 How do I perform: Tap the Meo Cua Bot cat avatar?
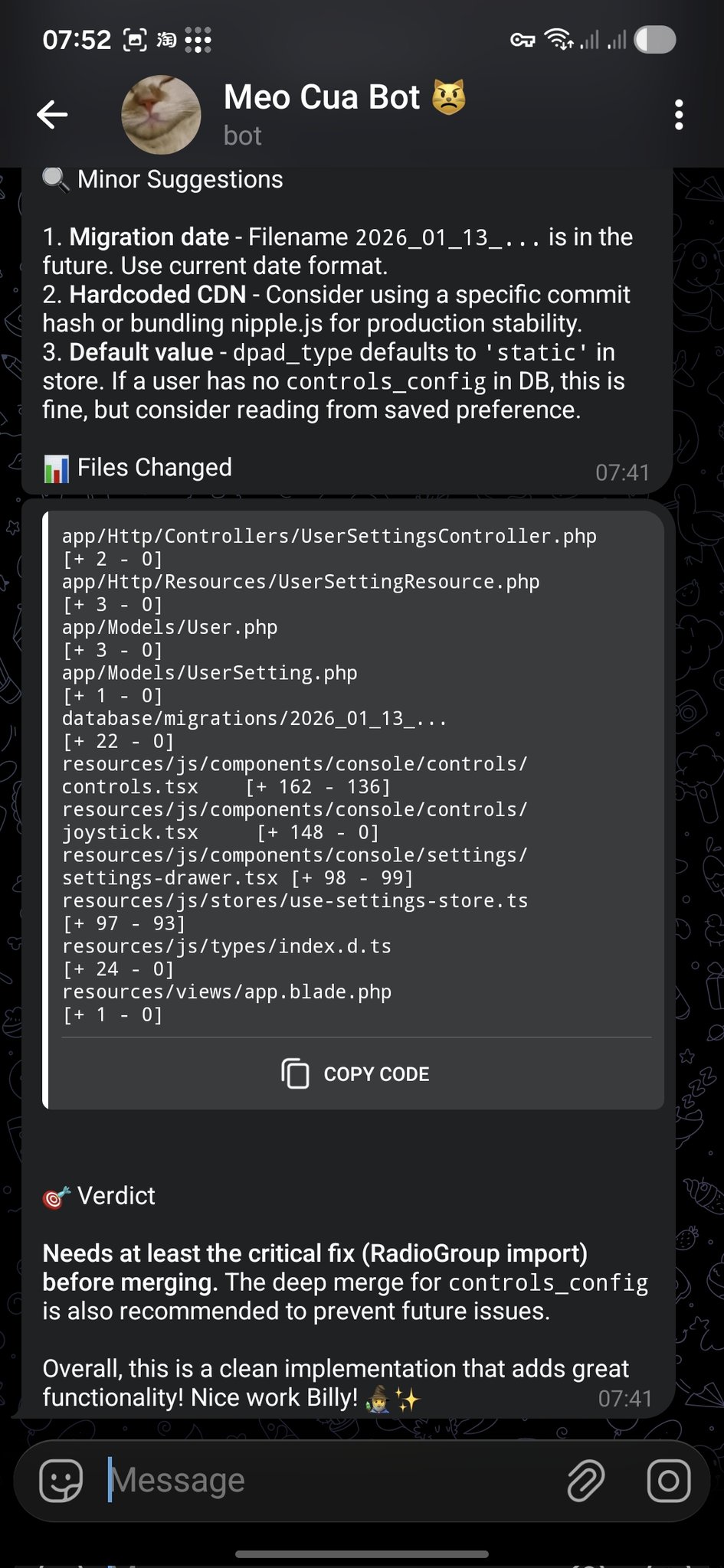pyautogui.click(x=161, y=115)
